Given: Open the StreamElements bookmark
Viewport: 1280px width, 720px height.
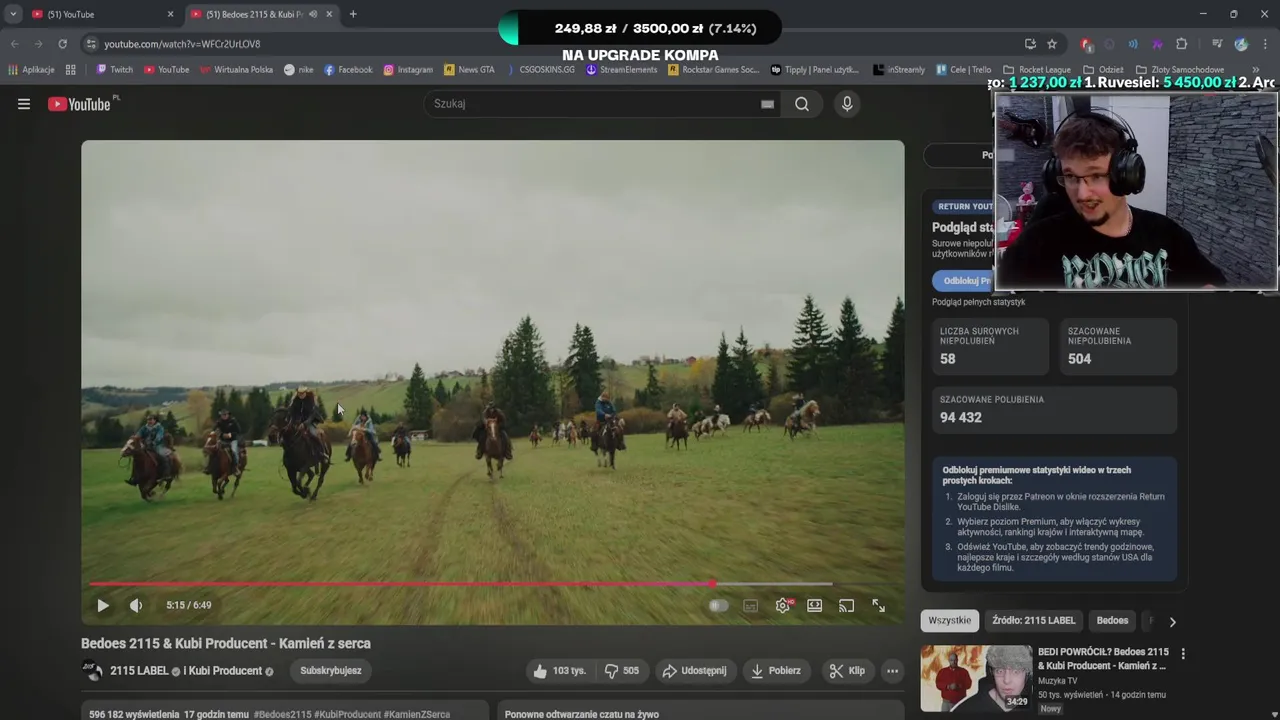Looking at the screenshot, I should coord(621,70).
